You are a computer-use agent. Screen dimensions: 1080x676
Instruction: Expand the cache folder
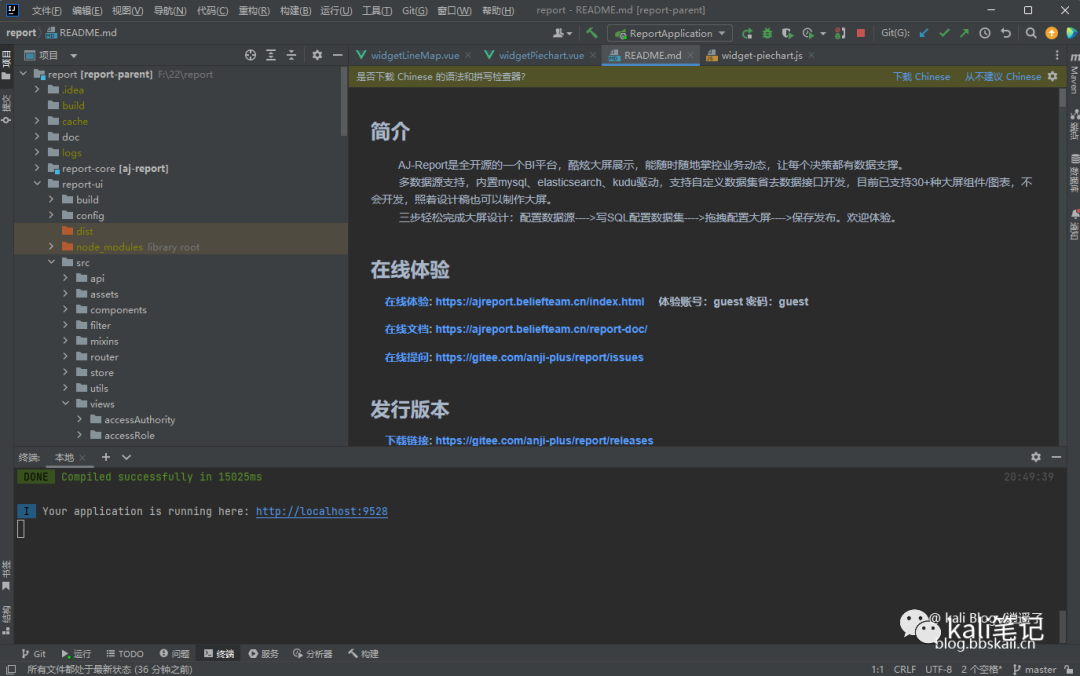(x=37, y=121)
